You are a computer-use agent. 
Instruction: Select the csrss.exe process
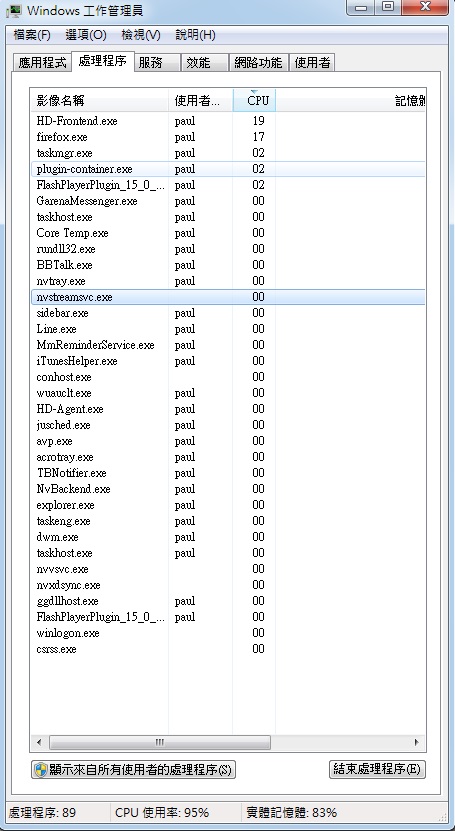pos(228,649)
